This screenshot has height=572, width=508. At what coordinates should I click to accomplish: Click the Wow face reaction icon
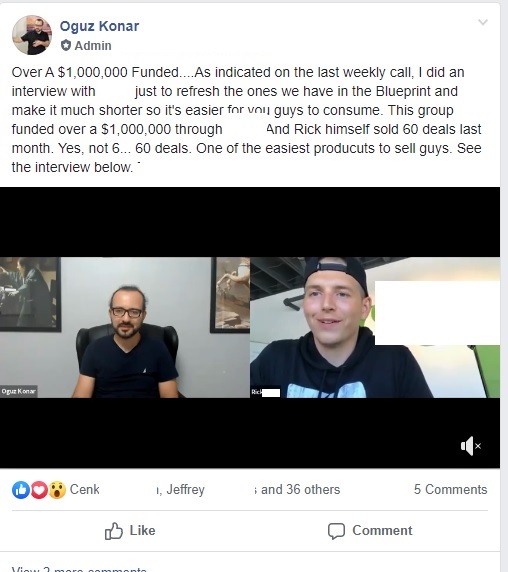click(x=57, y=490)
